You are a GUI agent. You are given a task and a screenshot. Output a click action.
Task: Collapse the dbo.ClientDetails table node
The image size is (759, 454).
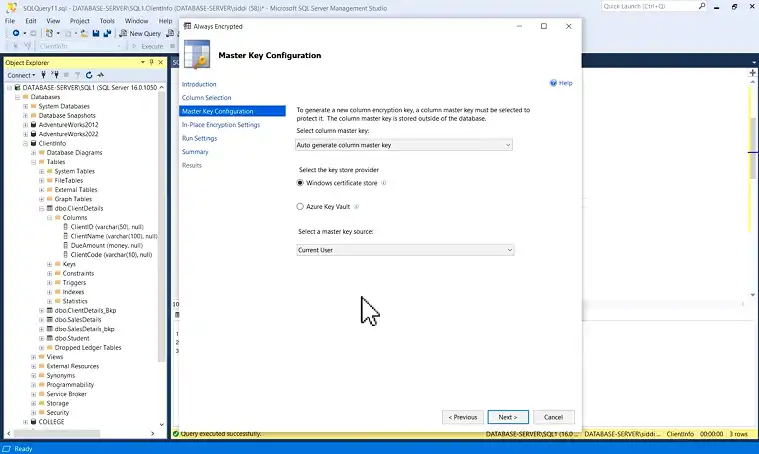42,208
